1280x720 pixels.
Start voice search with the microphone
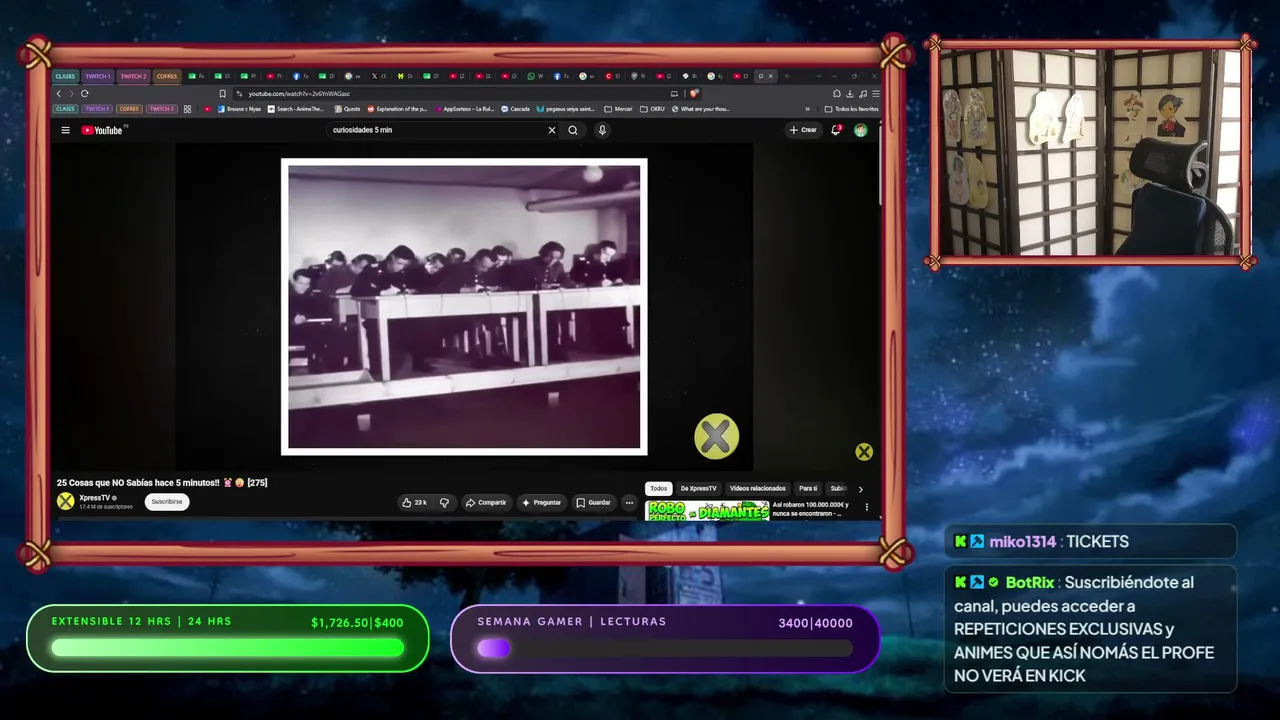click(602, 130)
